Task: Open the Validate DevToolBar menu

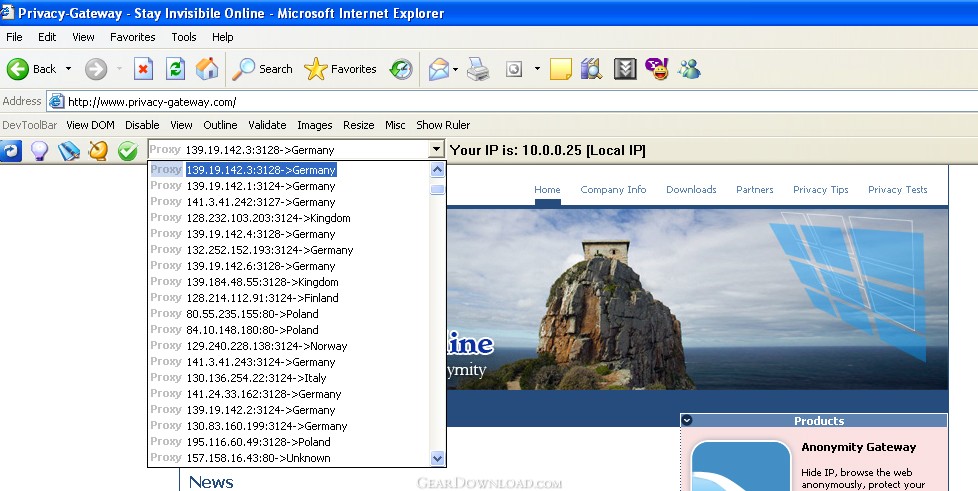Action: pos(267,125)
